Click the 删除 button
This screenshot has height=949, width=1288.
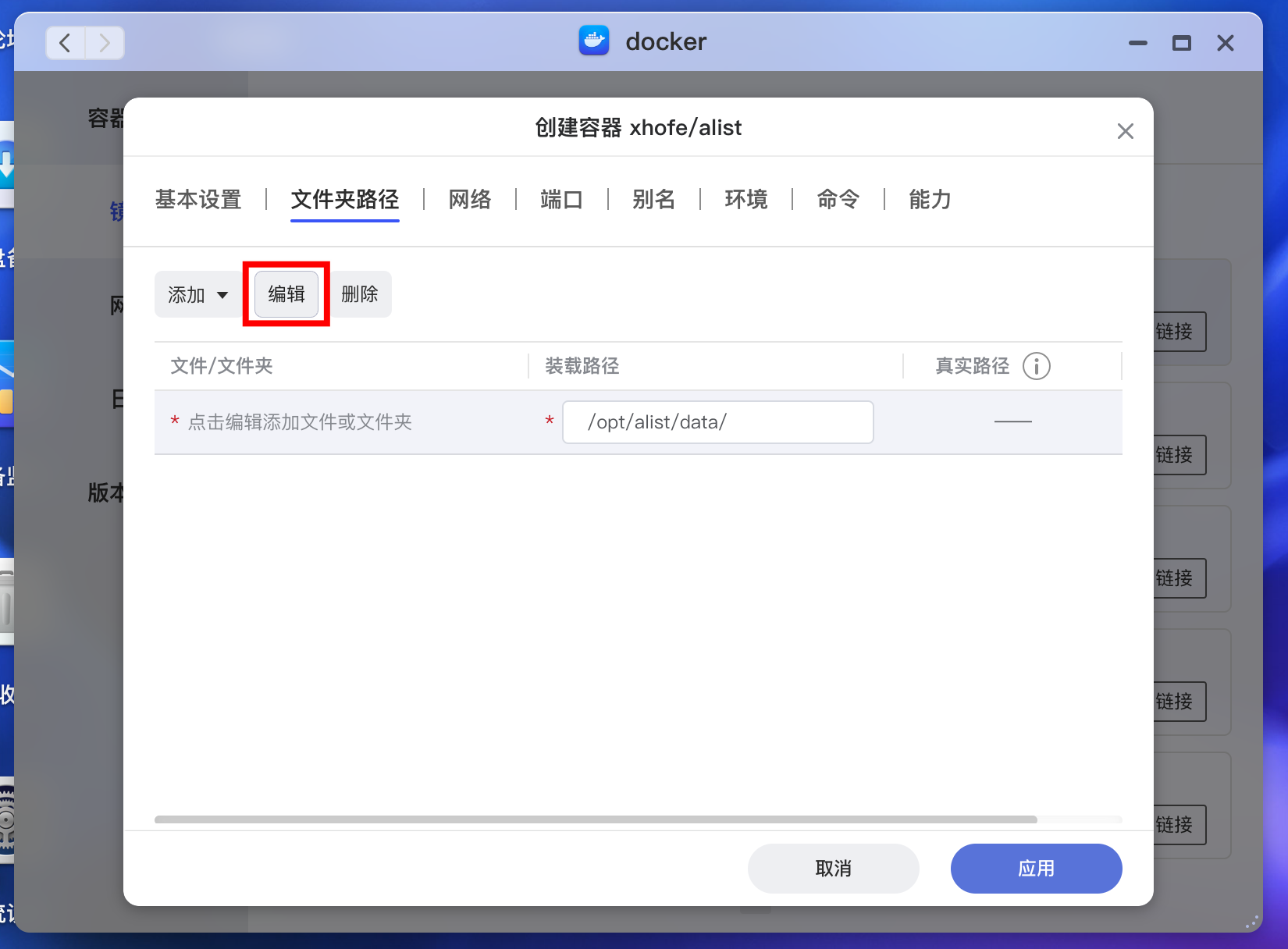[360, 294]
